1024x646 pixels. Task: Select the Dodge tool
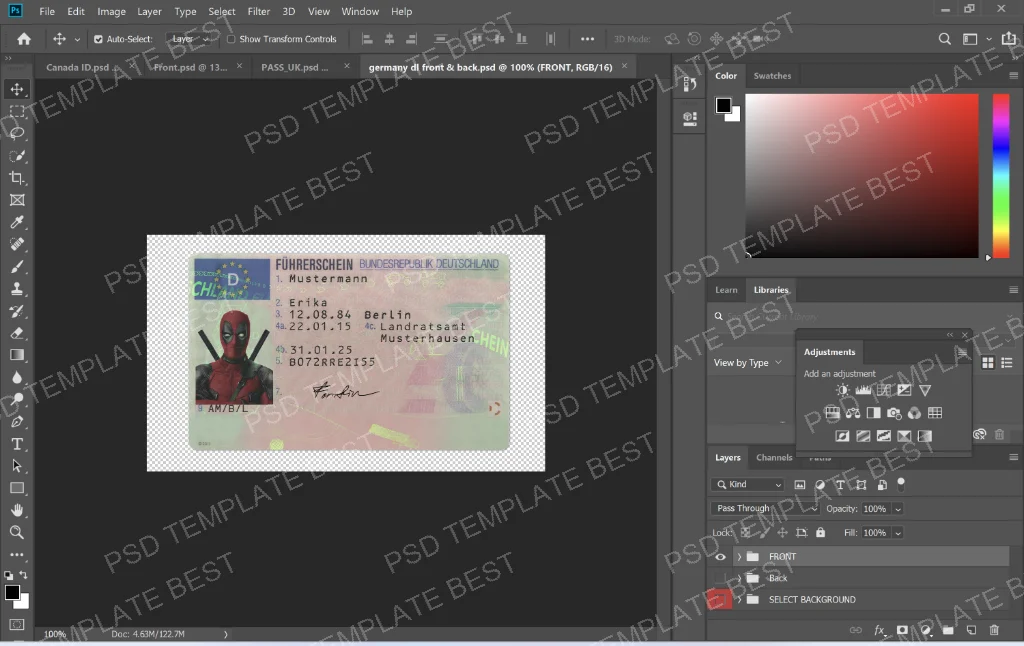pyautogui.click(x=17, y=400)
